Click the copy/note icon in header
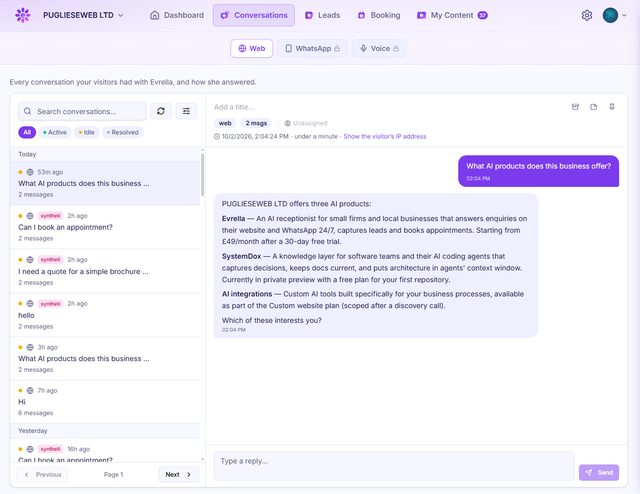640x494 pixels. pyautogui.click(x=593, y=107)
